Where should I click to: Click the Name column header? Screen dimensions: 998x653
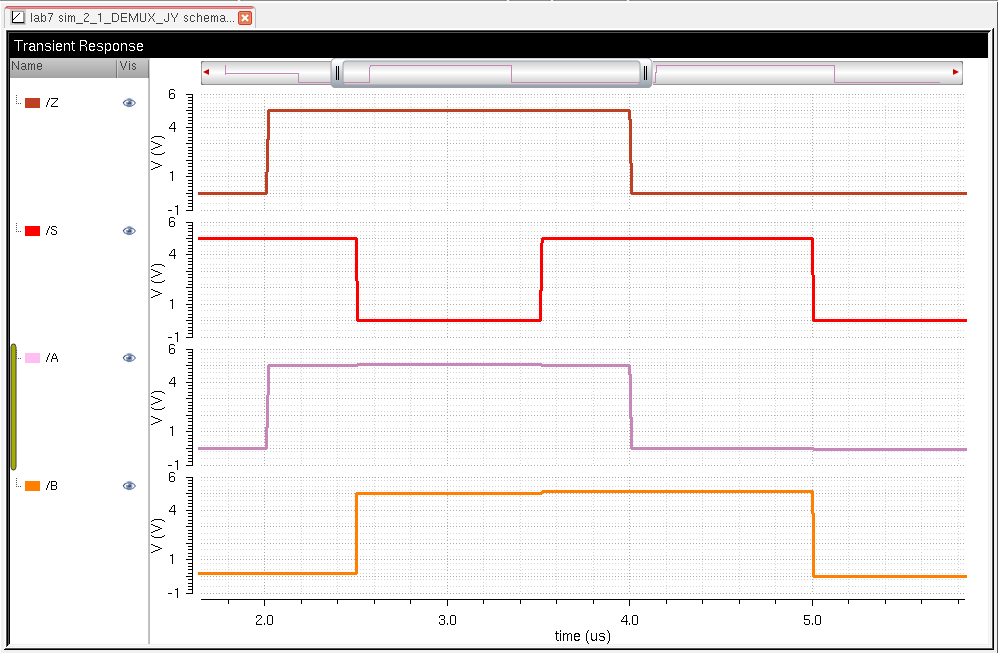(x=60, y=66)
